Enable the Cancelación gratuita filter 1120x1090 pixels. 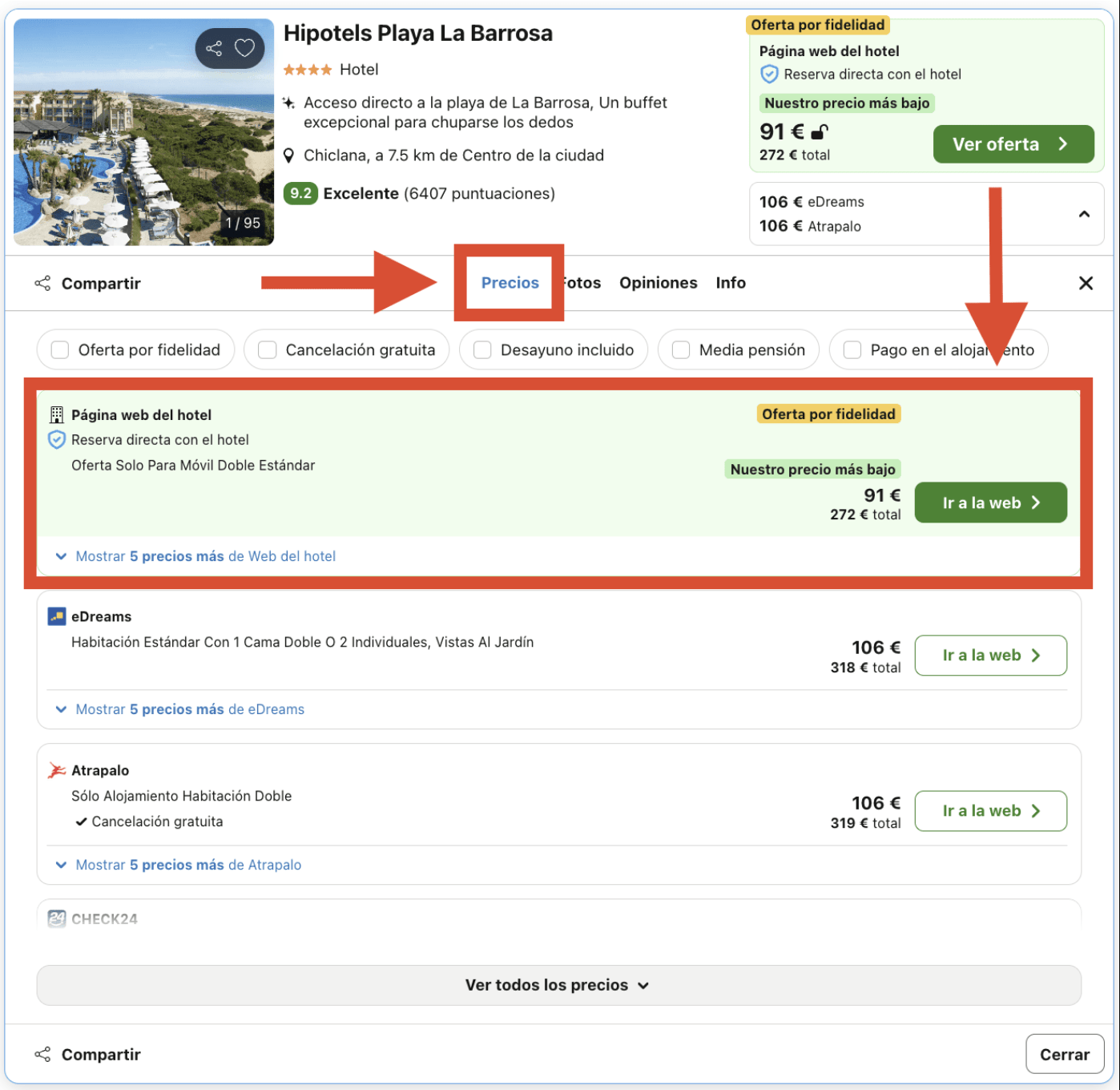(x=268, y=350)
